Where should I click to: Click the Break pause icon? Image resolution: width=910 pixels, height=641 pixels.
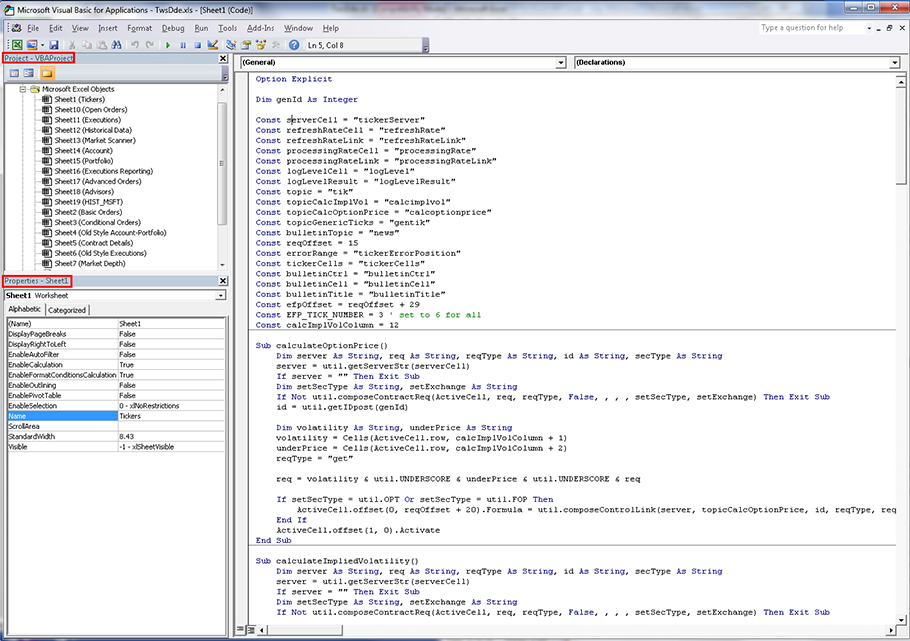click(x=183, y=45)
